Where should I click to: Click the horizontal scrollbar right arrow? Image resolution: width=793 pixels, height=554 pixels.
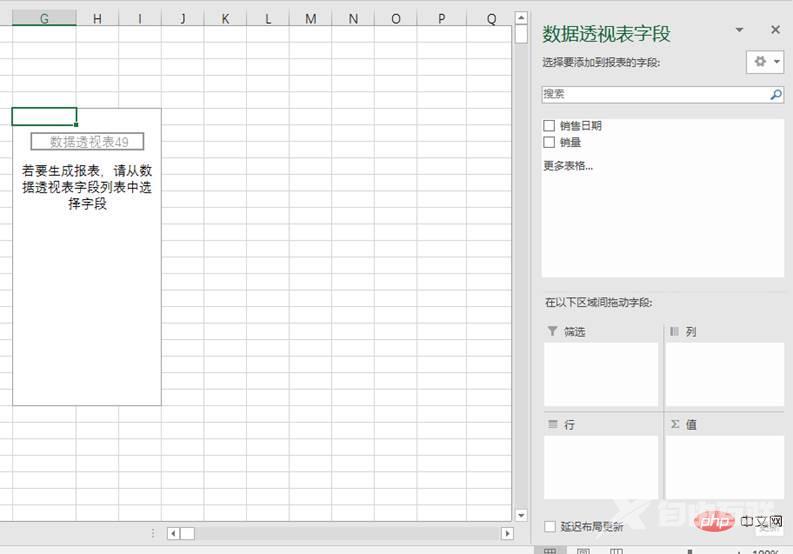click(506, 534)
